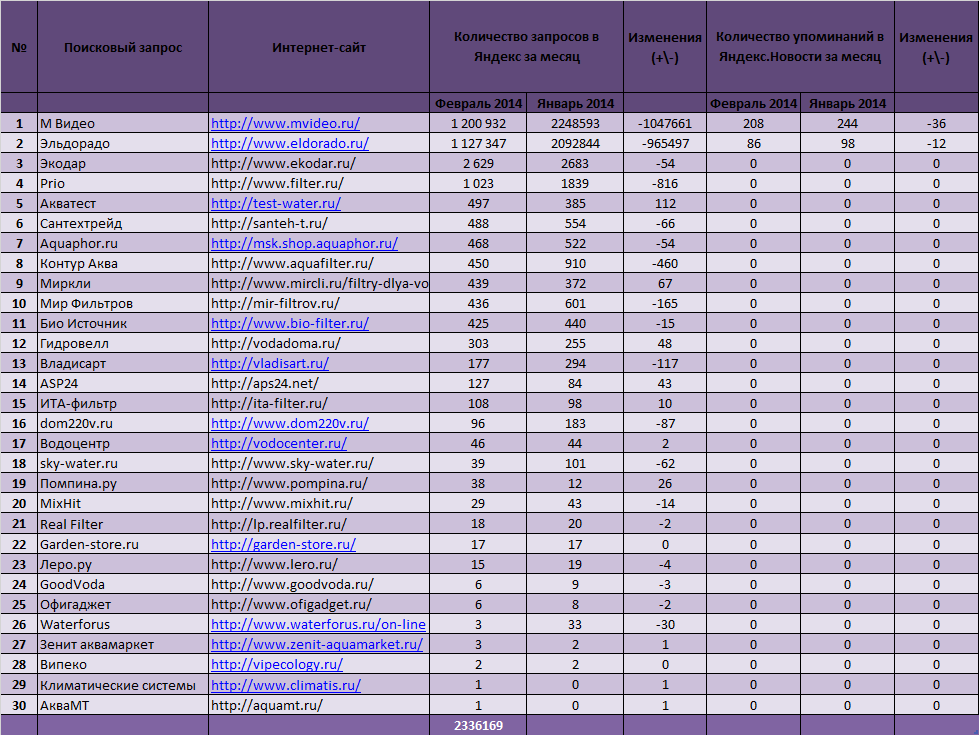
Task: Click the value 1 200 932 cell
Action: [478, 124]
